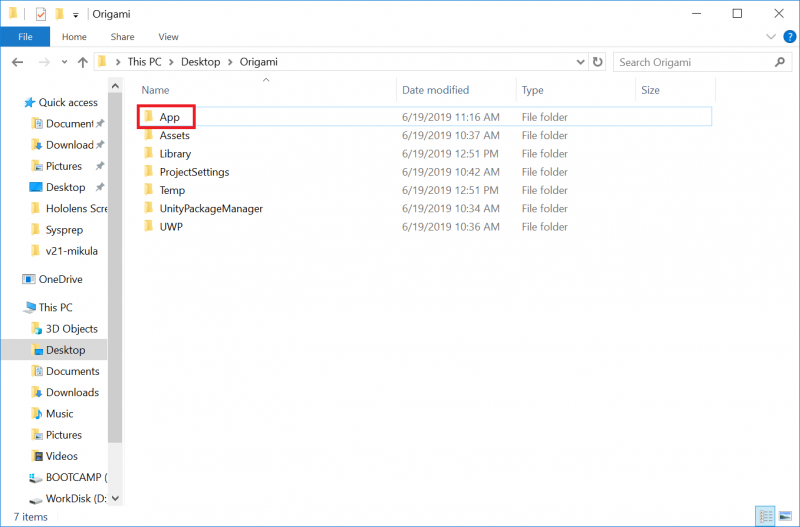
Task: Expand chevron after Desktop in address bar
Action: tap(230, 62)
